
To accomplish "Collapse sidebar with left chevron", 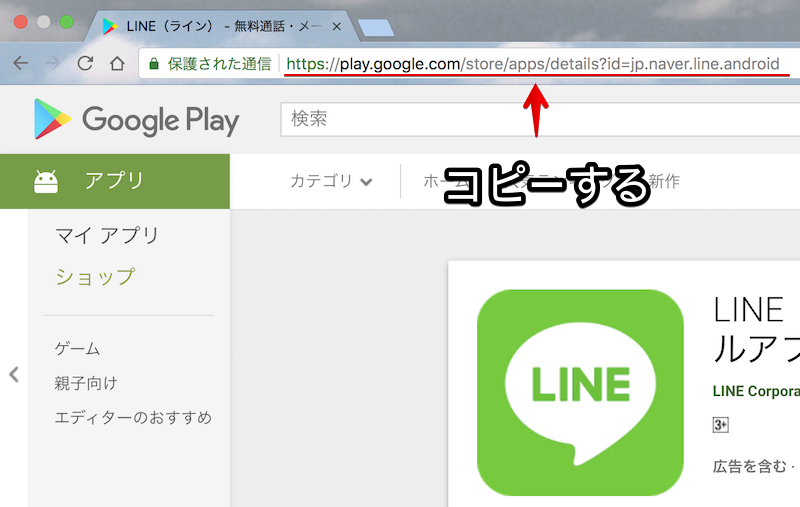I will 14,374.
